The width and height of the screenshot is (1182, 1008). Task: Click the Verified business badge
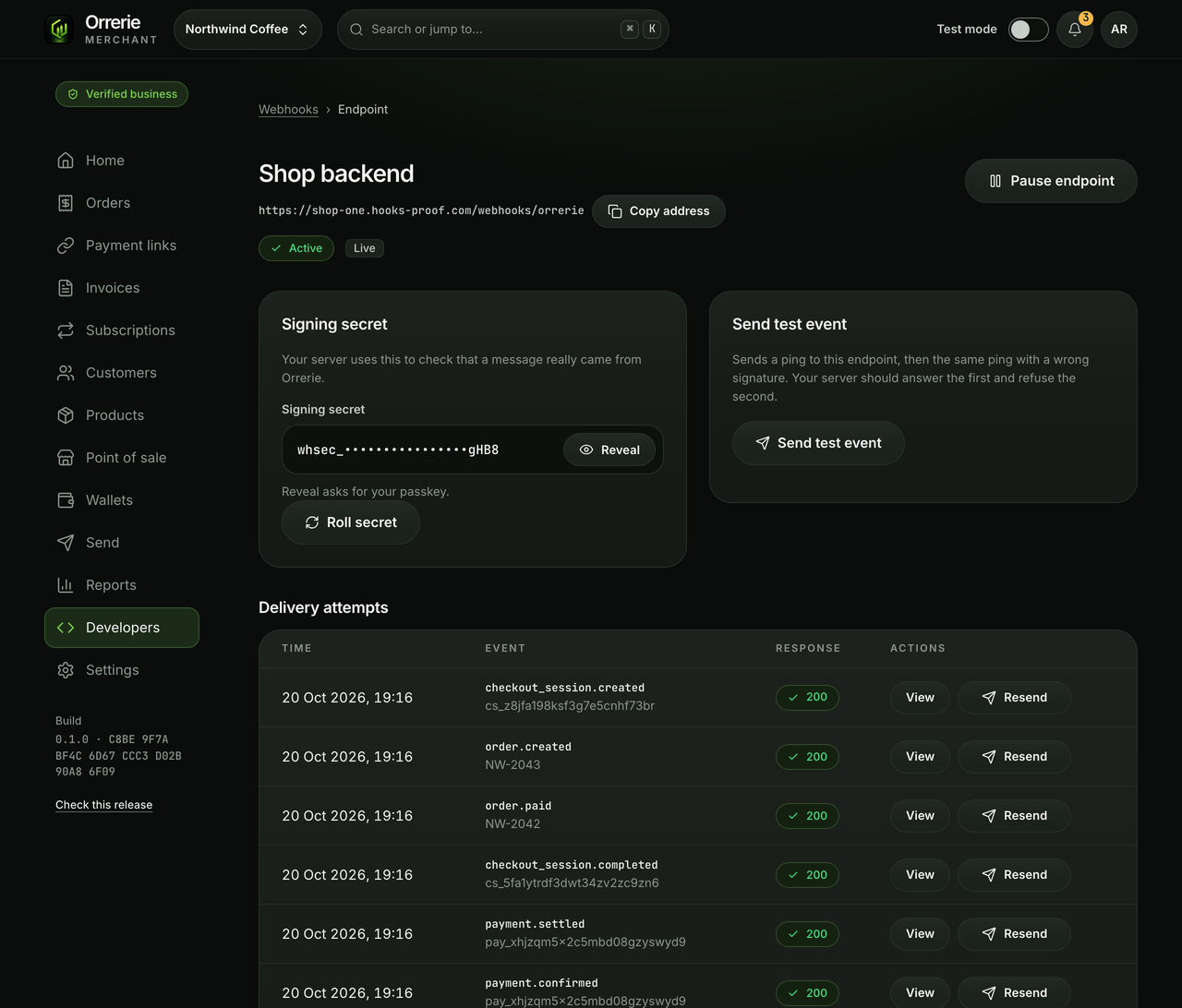(x=122, y=94)
